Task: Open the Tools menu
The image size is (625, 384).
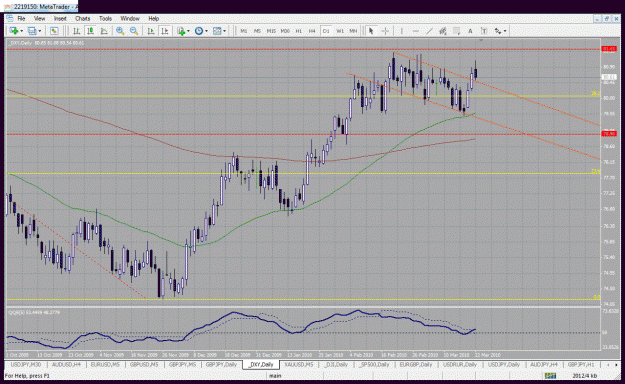Action: coord(105,18)
